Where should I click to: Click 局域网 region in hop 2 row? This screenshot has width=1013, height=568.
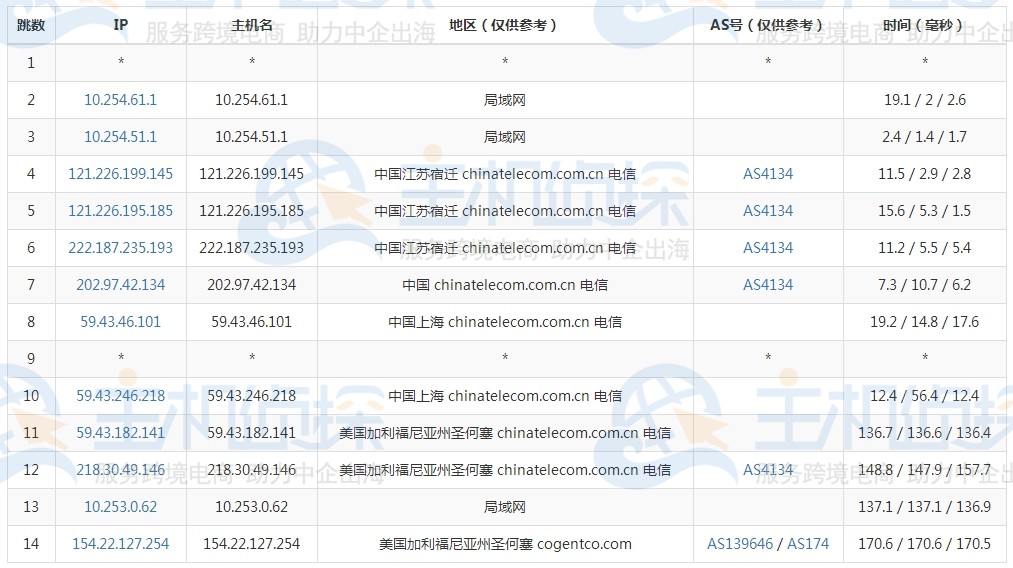tap(505, 100)
